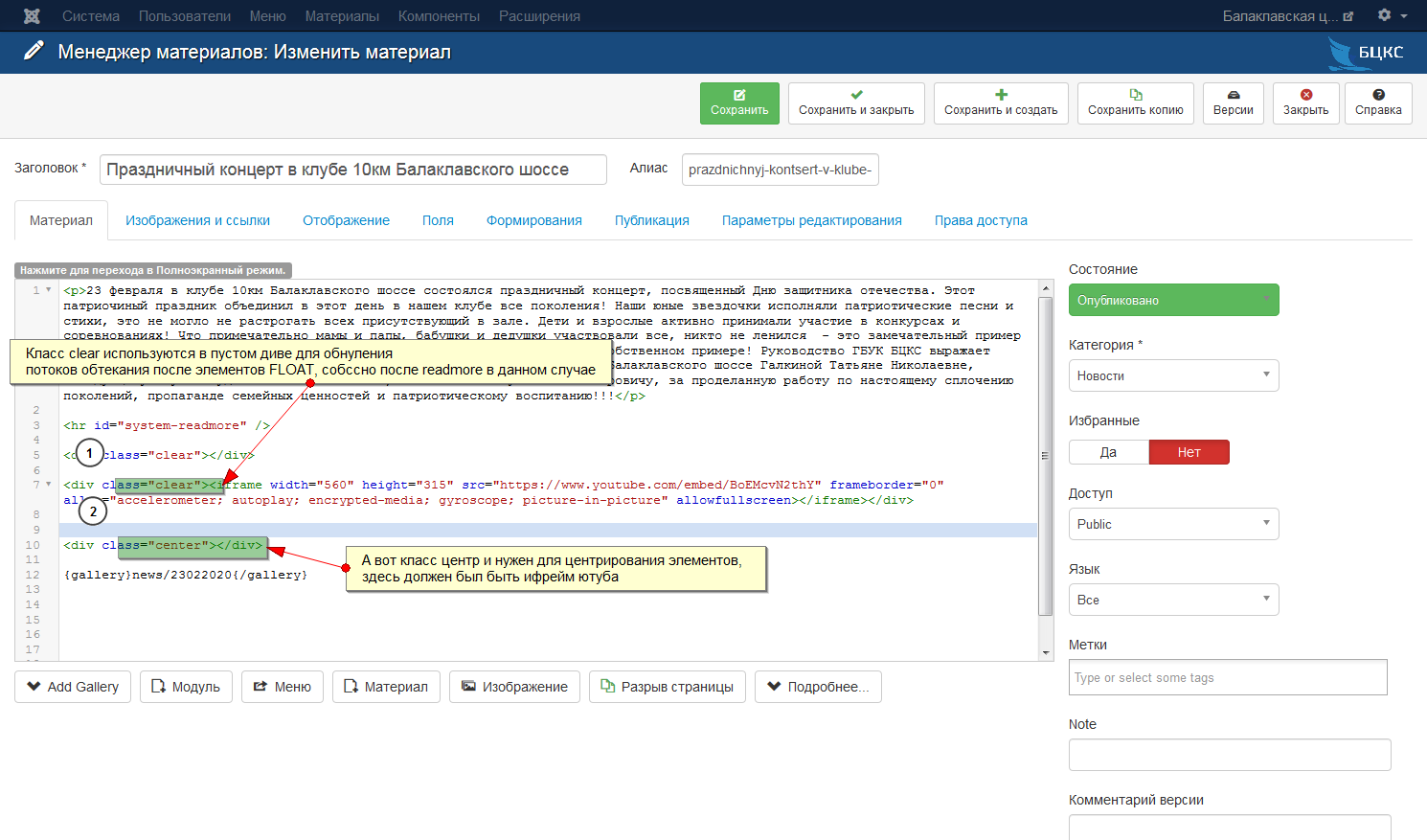Click the Подробнее... button

click(x=818, y=687)
